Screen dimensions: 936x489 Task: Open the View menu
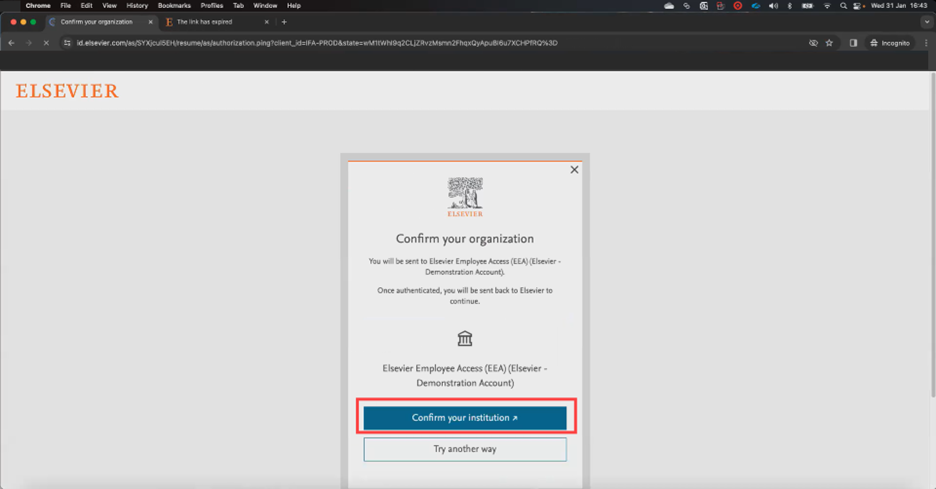(x=109, y=5)
